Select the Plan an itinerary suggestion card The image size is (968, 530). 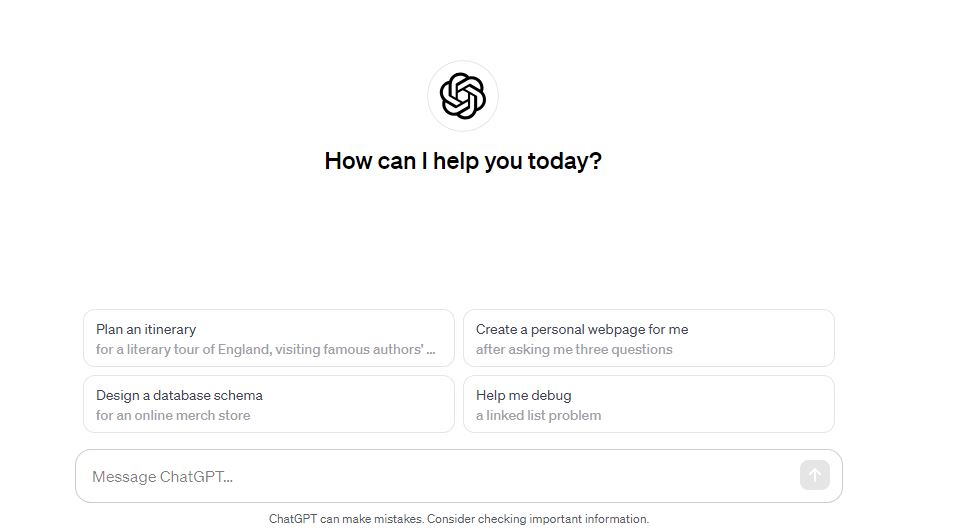269,338
